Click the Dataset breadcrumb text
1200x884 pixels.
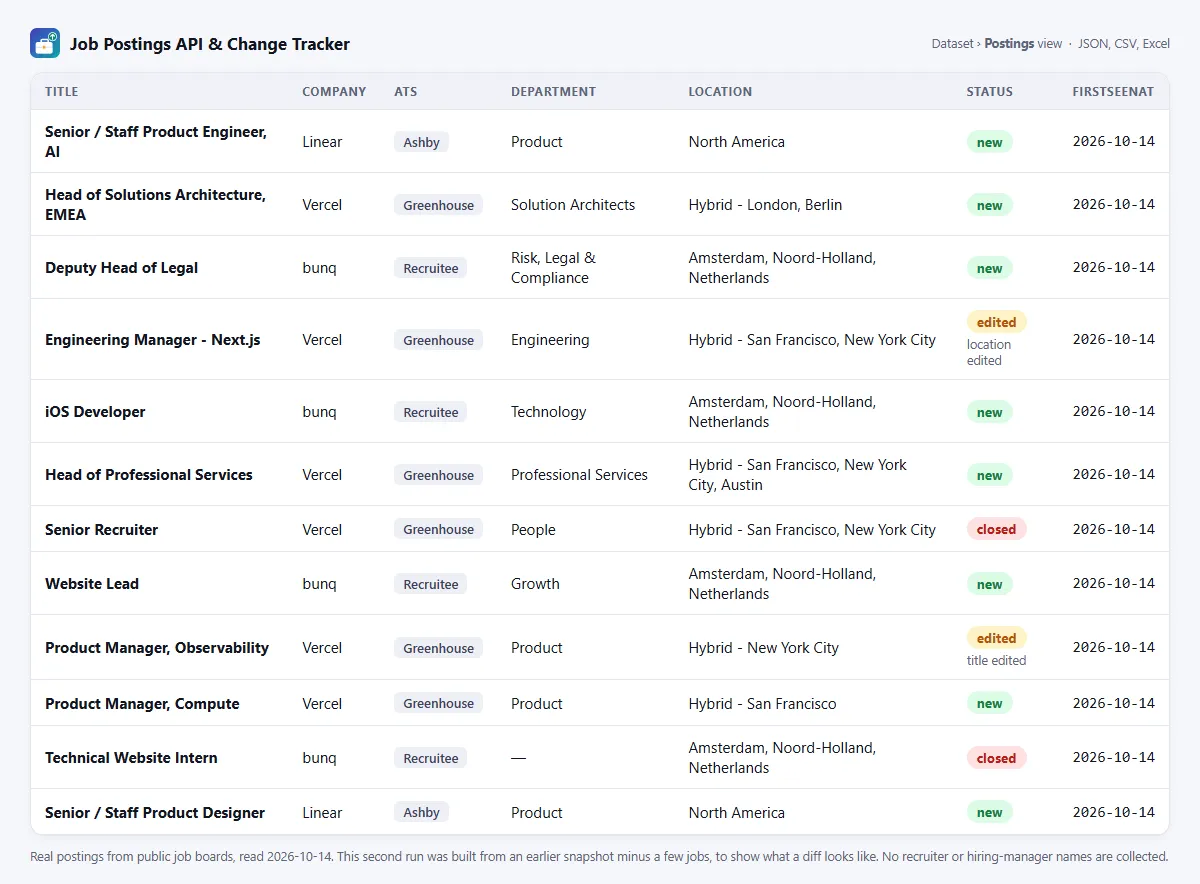click(952, 44)
